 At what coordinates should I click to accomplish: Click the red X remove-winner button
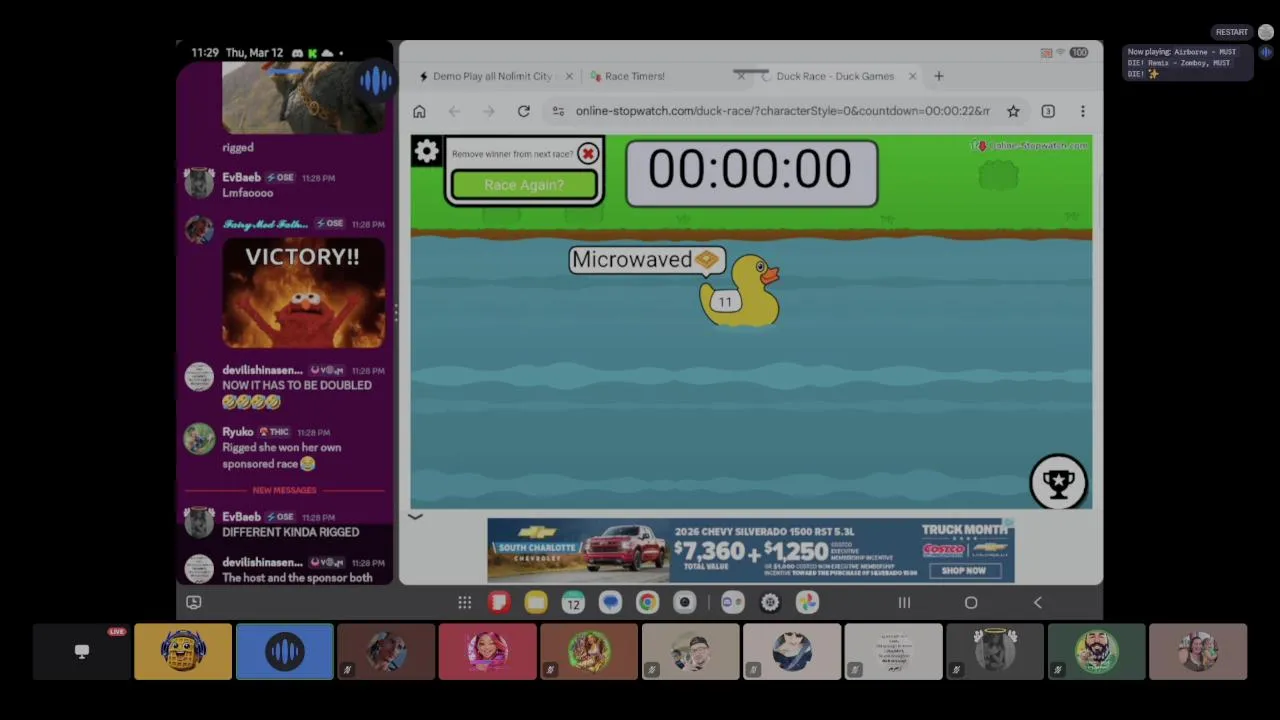coord(588,153)
